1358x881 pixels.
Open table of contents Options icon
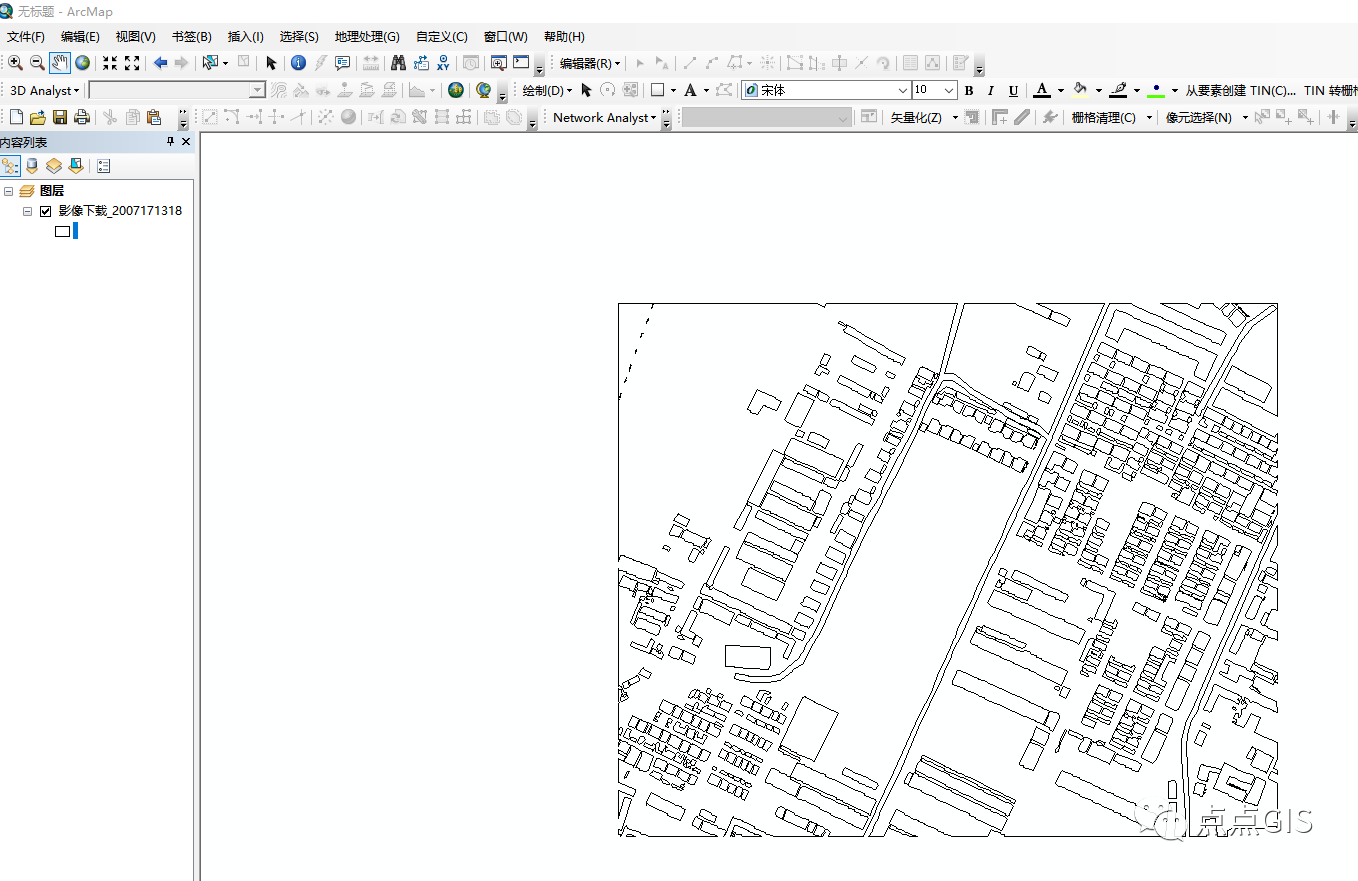pyautogui.click(x=103, y=166)
